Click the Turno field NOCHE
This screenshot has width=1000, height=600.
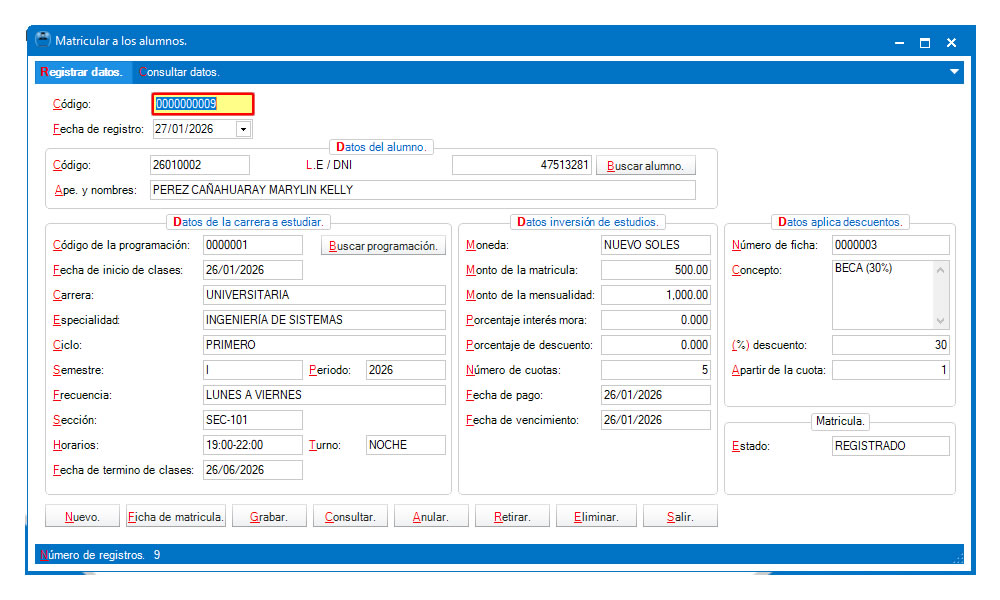click(406, 444)
